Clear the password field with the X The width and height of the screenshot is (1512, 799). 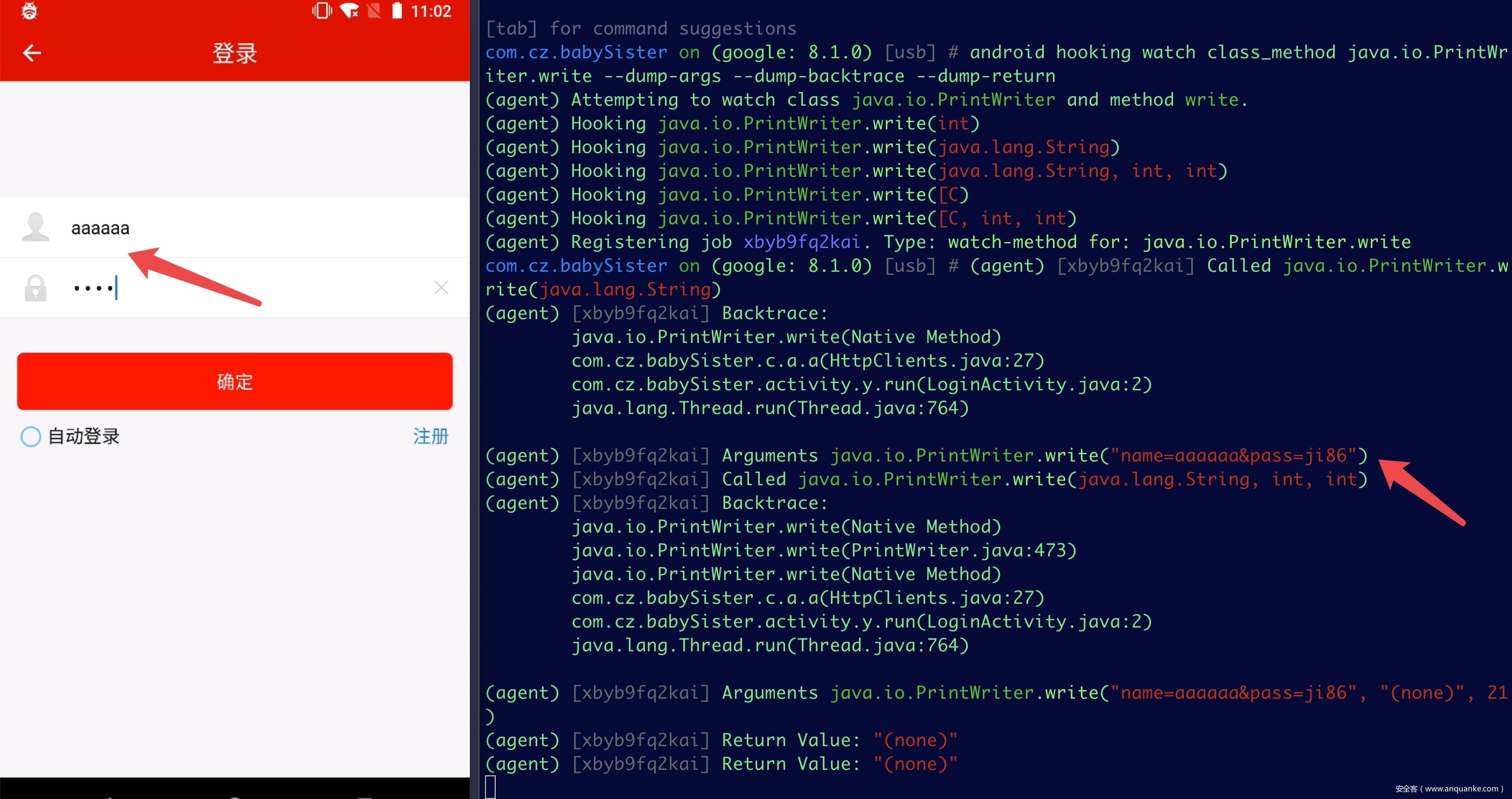441,287
